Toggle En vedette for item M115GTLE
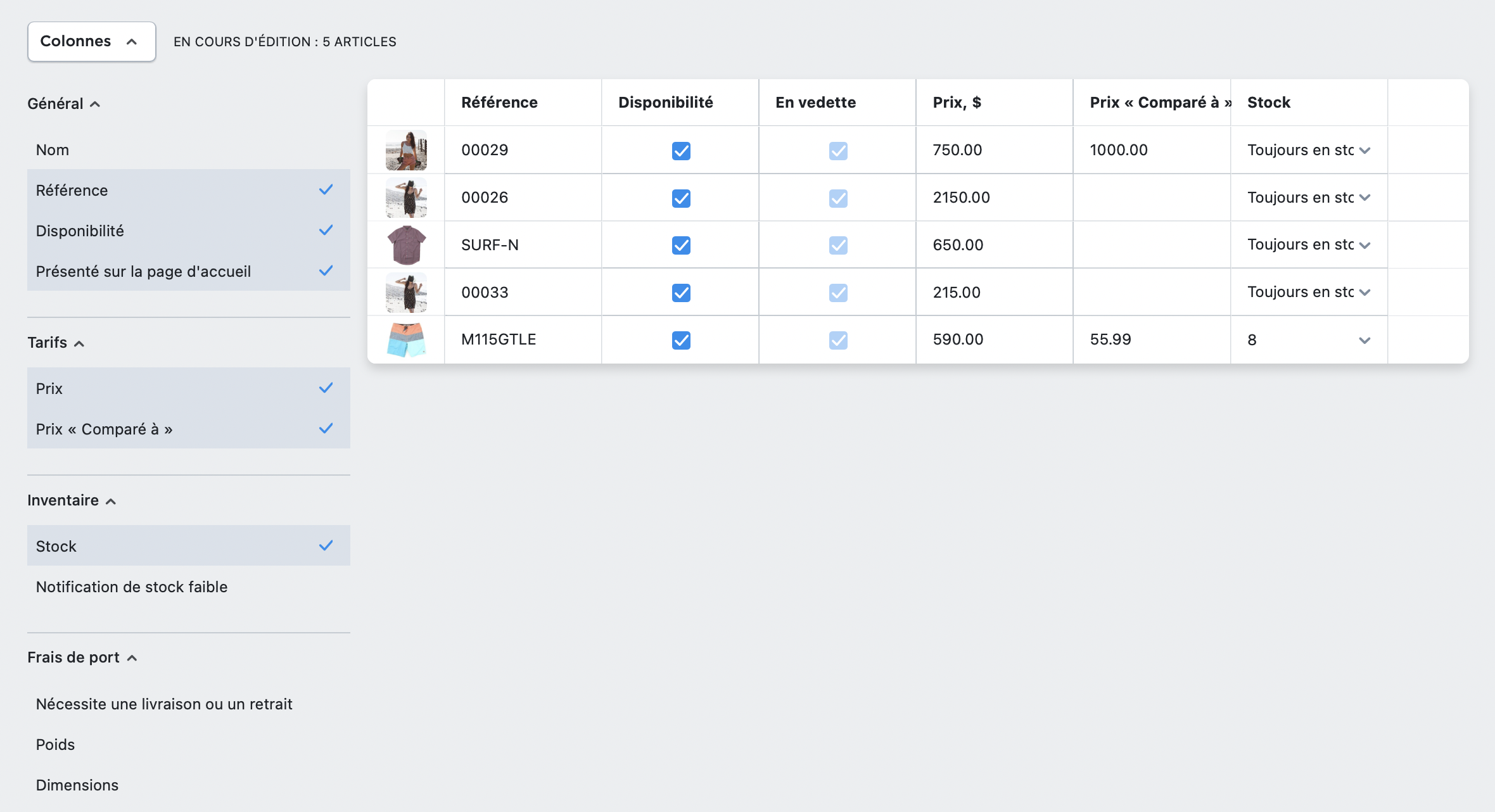Screen dimensions: 1495x812 tap(838, 340)
